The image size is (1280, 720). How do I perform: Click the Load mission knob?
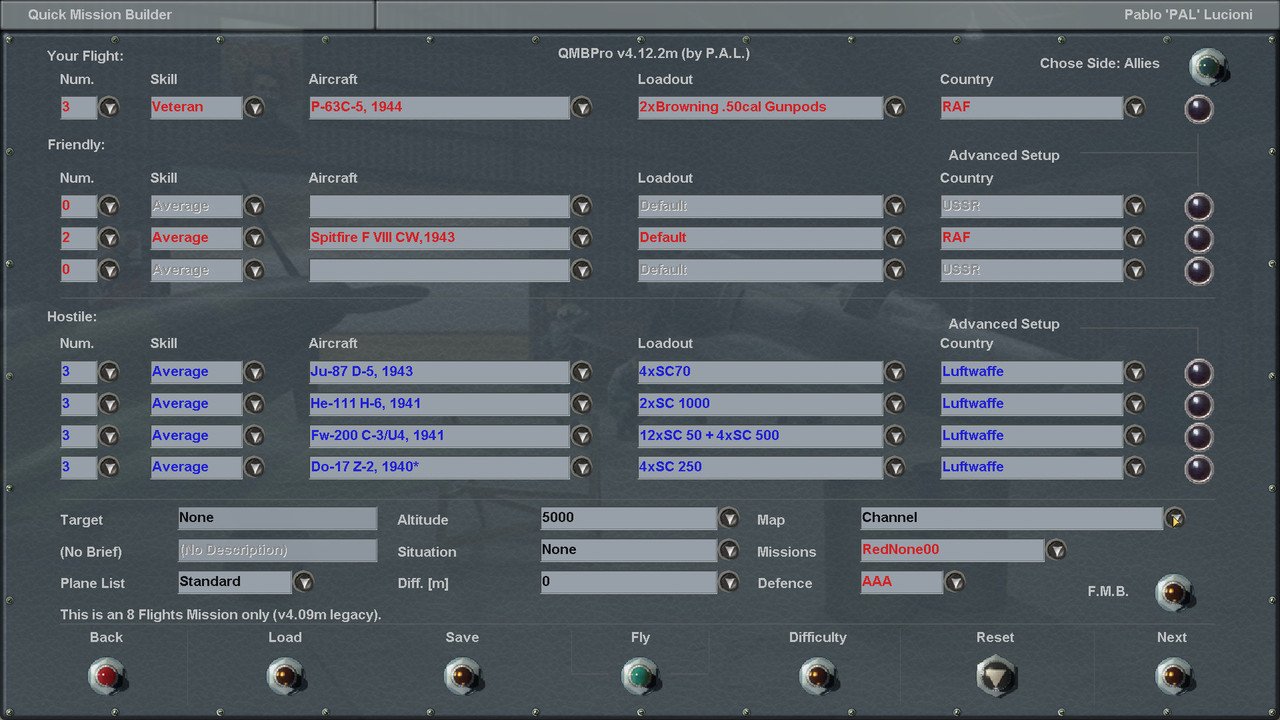point(285,676)
